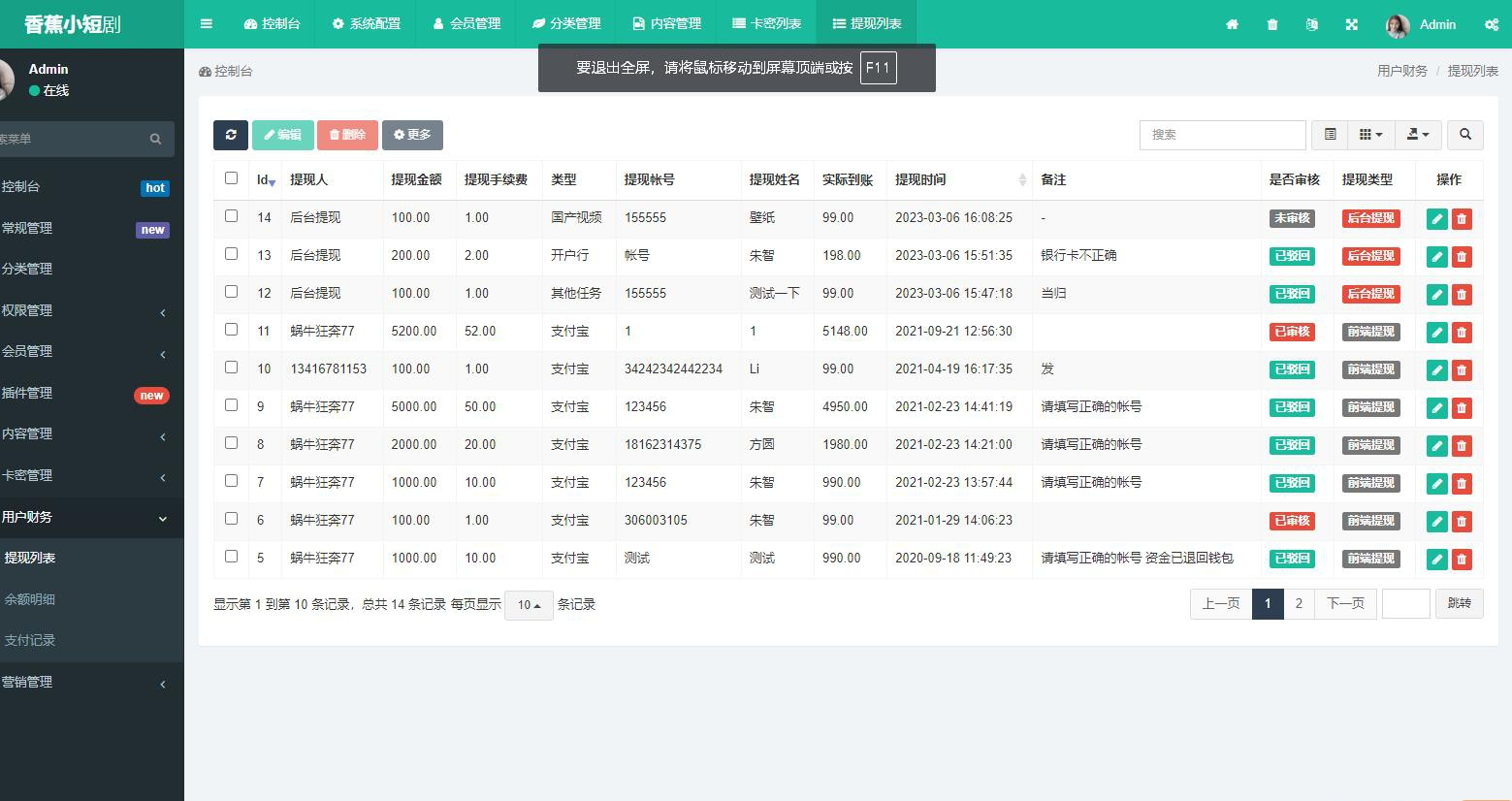The width and height of the screenshot is (1512, 801).
Task: Click the home icon in top bar
Action: point(1232,24)
